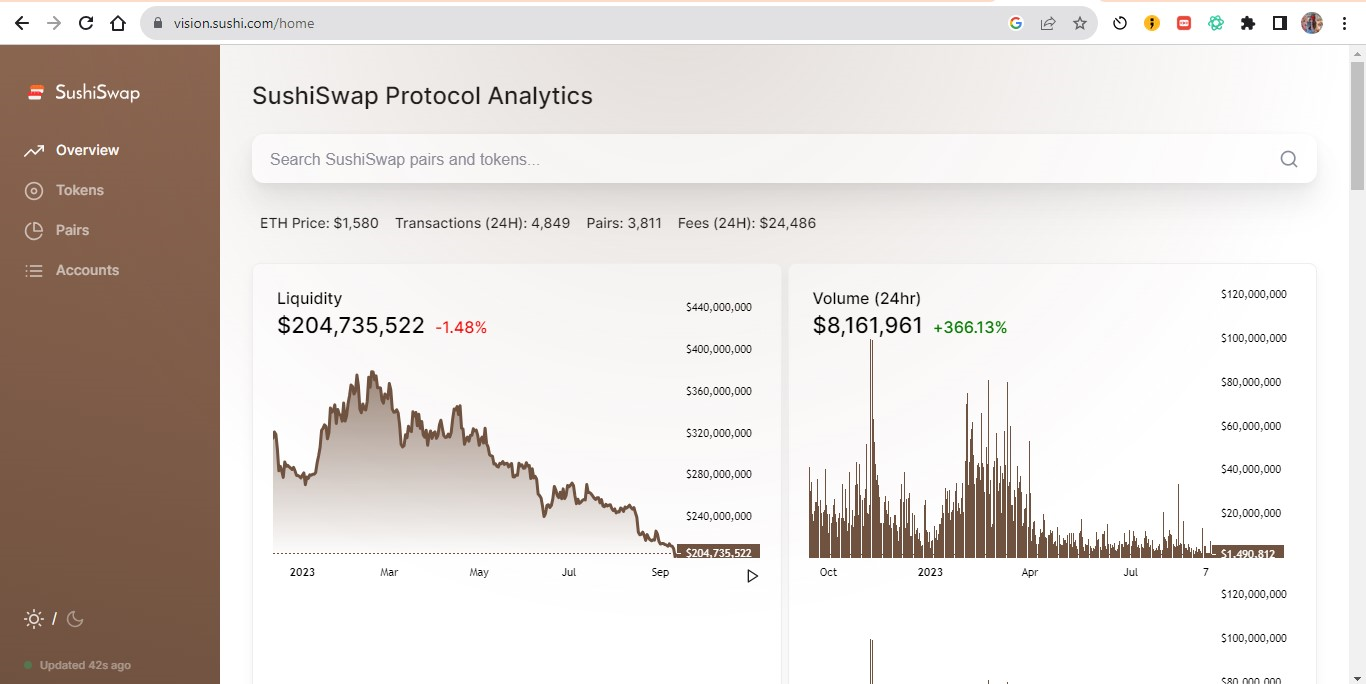
Task: Click the padlock site info icon
Action: [x=157, y=23]
